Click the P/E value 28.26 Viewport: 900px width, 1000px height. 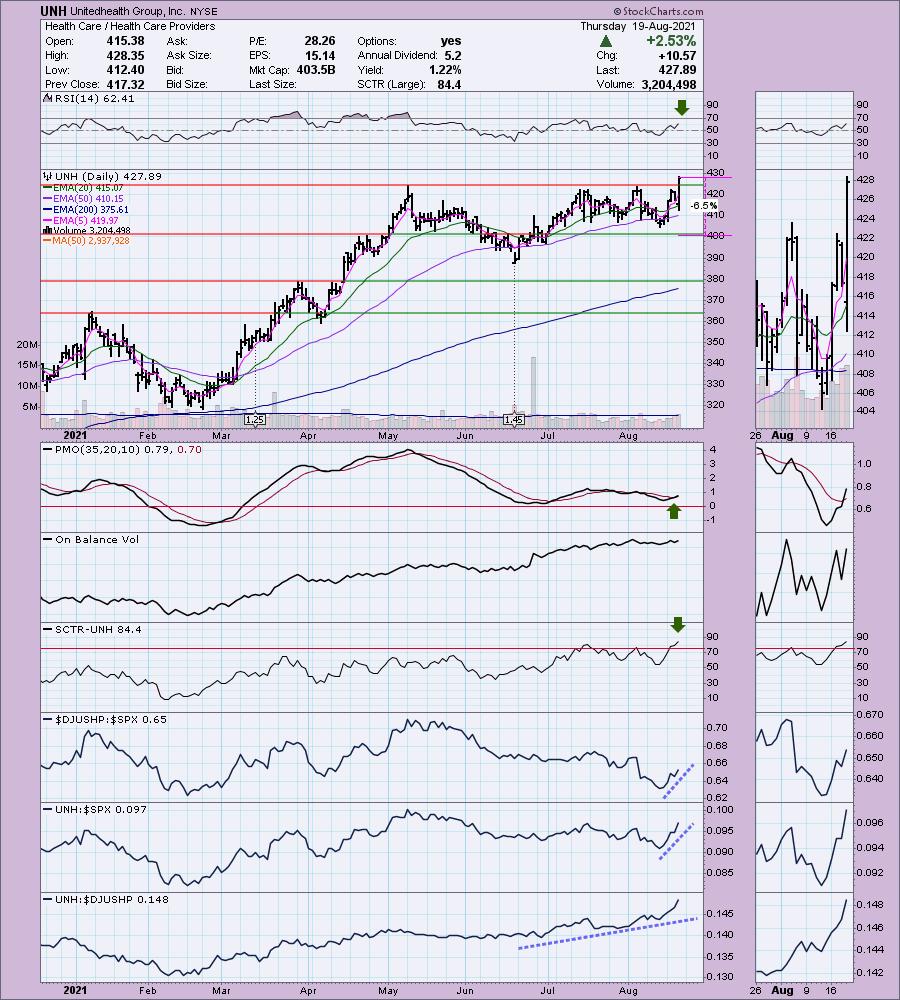click(x=320, y=41)
